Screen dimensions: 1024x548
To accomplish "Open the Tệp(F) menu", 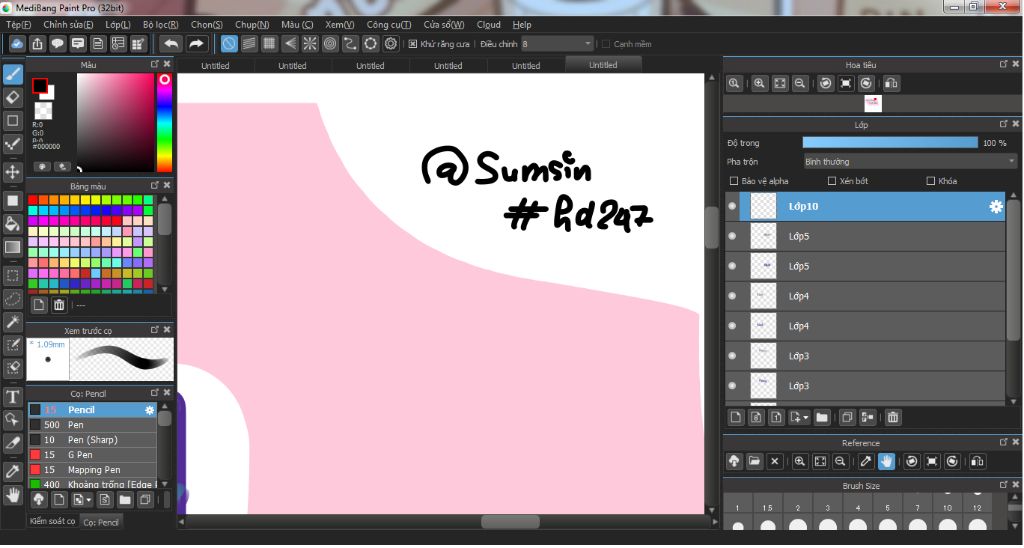I will coord(18,25).
